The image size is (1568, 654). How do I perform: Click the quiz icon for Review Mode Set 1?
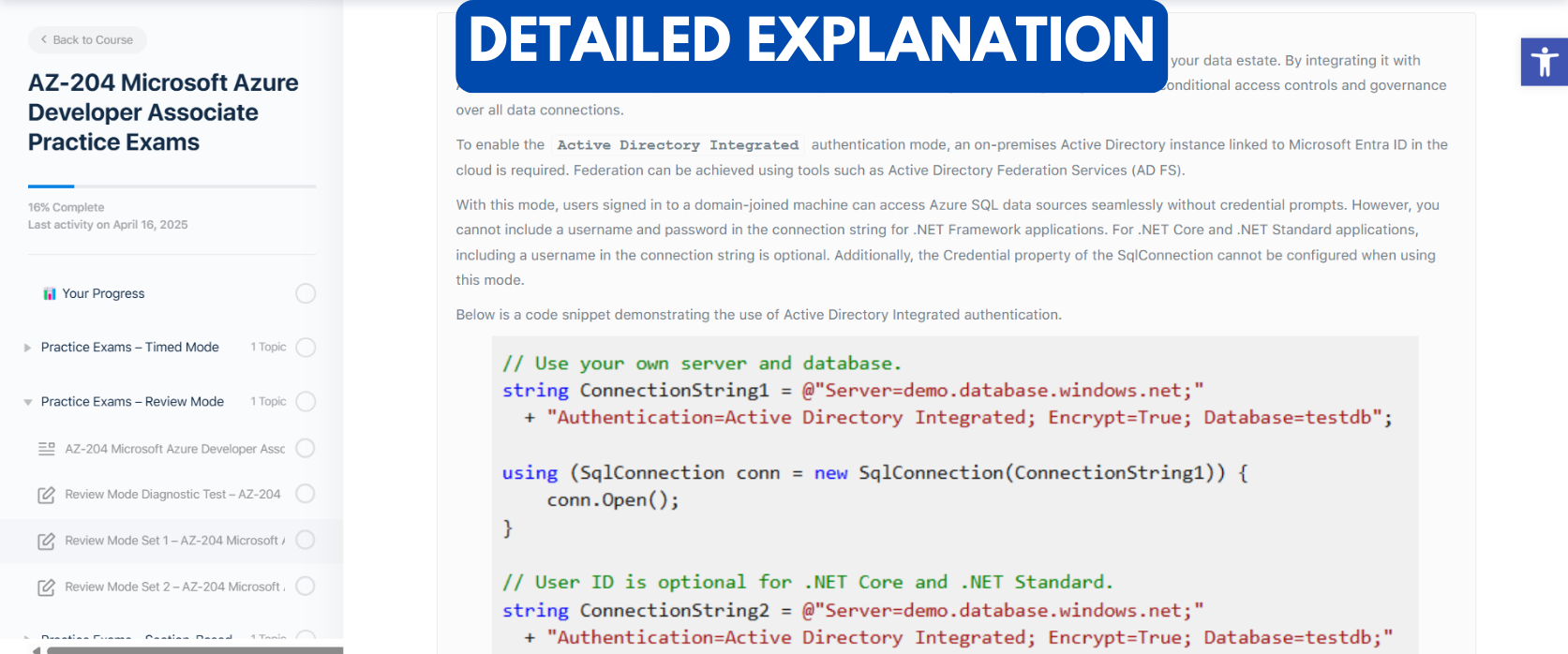[x=46, y=542]
